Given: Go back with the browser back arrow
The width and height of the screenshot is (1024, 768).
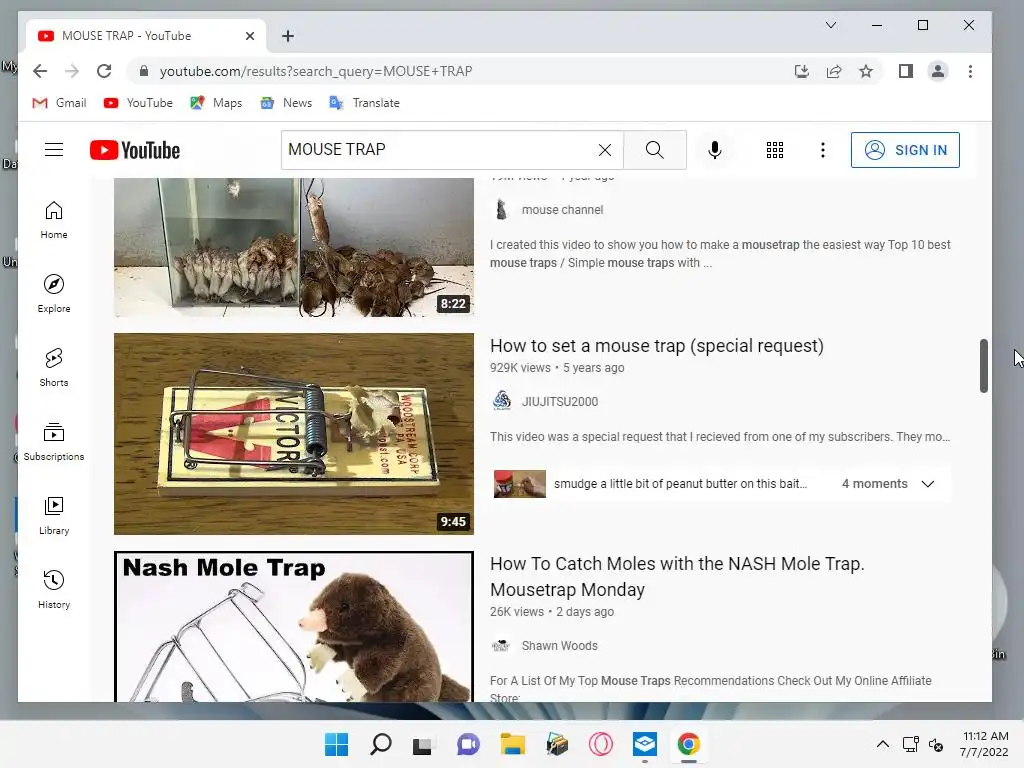Looking at the screenshot, I should pyautogui.click(x=40, y=71).
